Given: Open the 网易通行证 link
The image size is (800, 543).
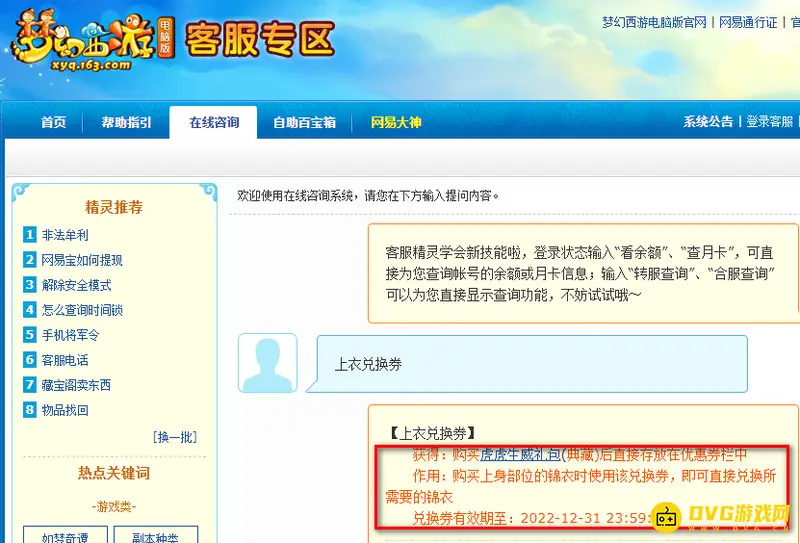Looking at the screenshot, I should tap(748, 22).
